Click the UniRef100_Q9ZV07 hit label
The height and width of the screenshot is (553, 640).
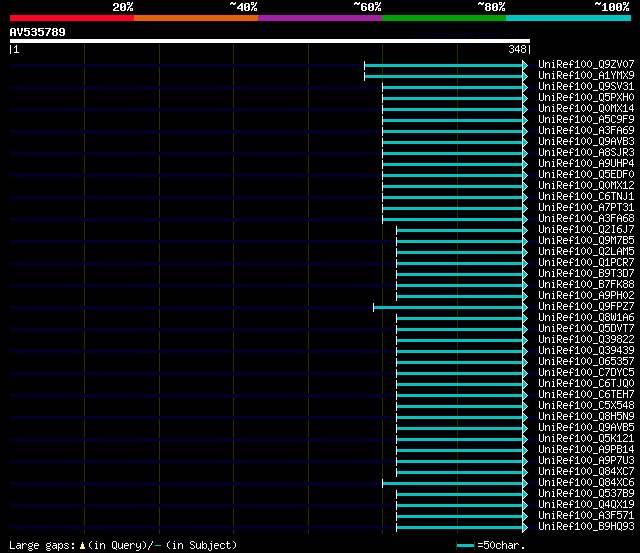point(586,64)
